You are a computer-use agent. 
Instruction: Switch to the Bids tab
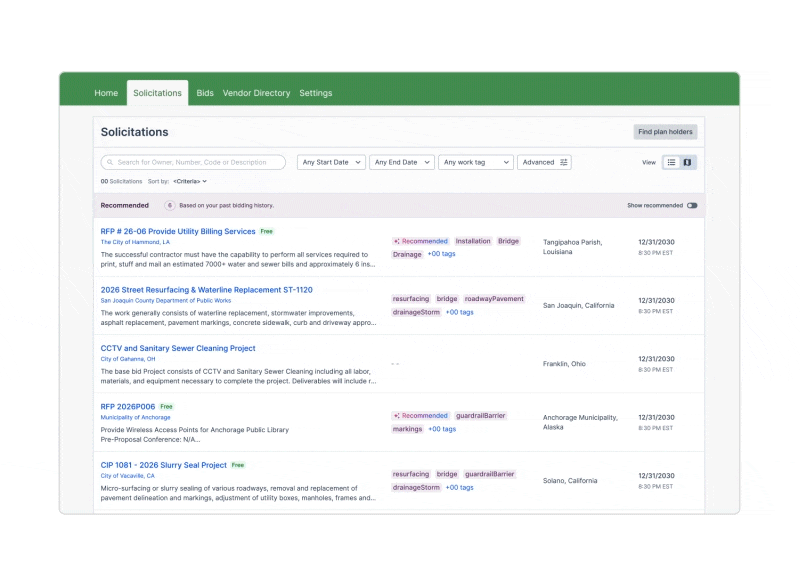205,93
